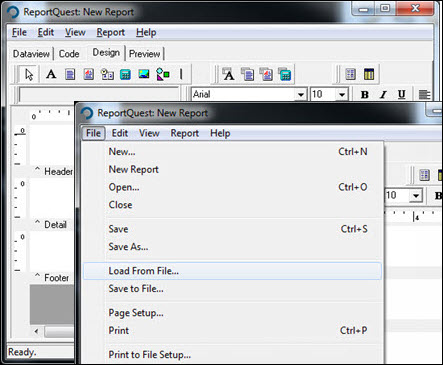Select the bold letter A label tool
Image resolution: width=443 pixels, height=365 pixels.
point(51,74)
